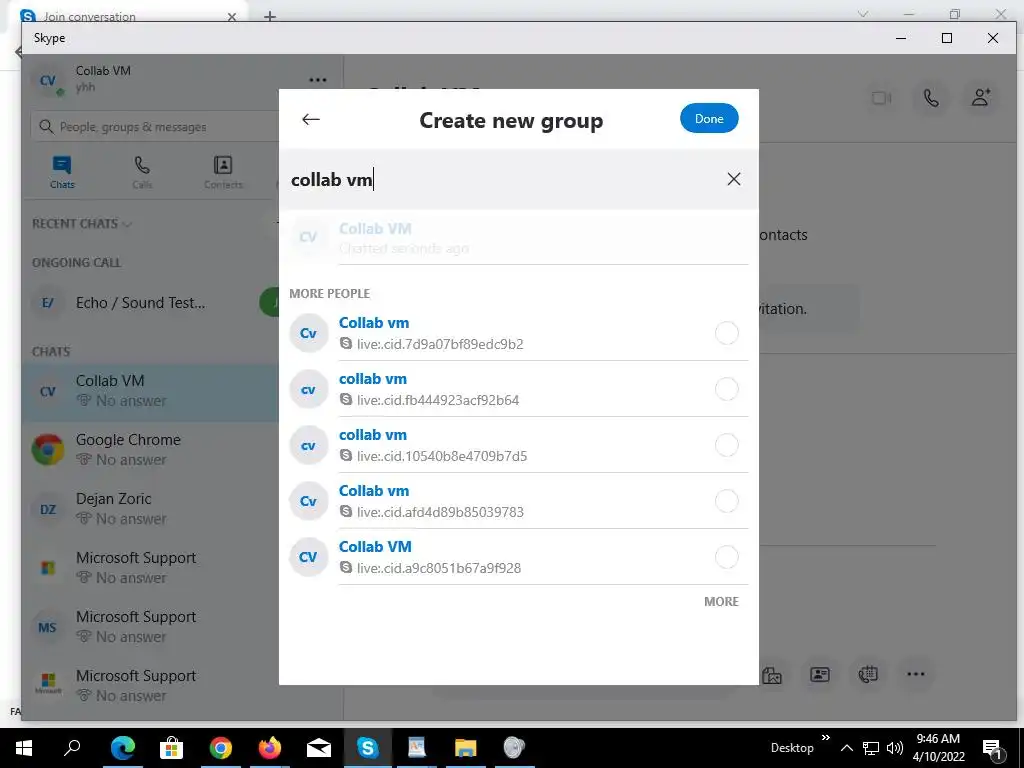Click the add people to group icon
This screenshot has width=1024, height=768.
981,98
